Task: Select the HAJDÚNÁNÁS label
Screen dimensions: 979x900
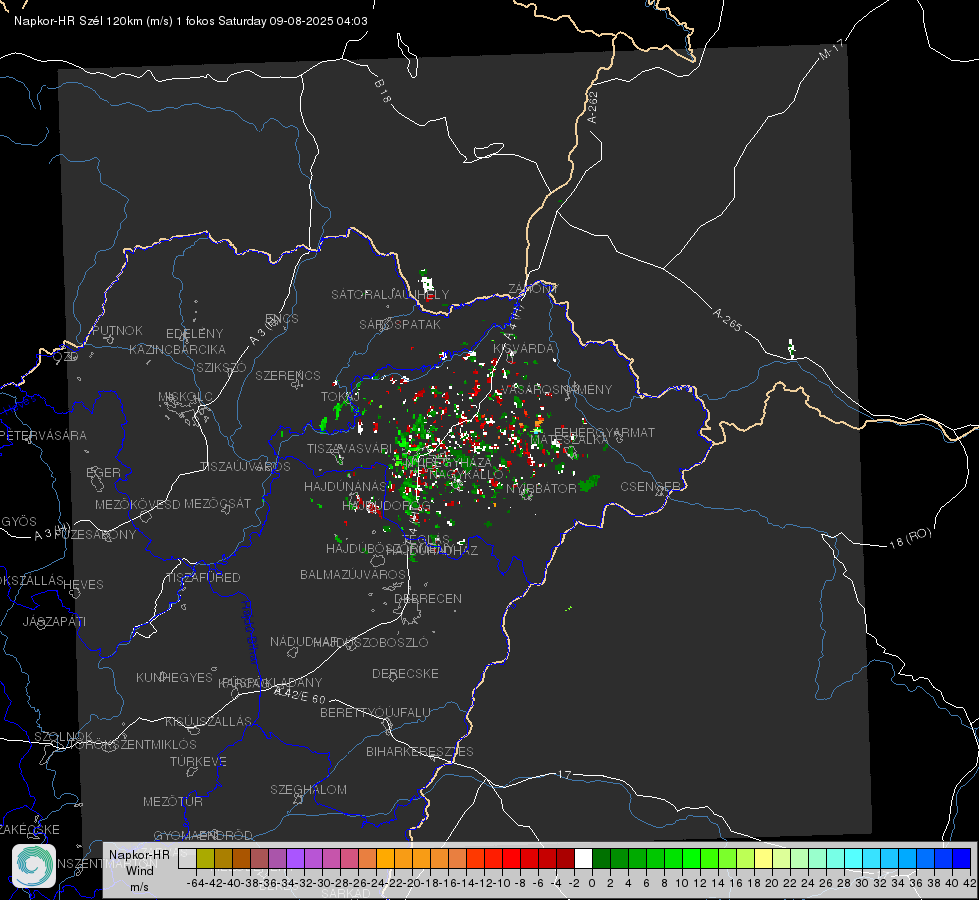Action: tap(347, 486)
